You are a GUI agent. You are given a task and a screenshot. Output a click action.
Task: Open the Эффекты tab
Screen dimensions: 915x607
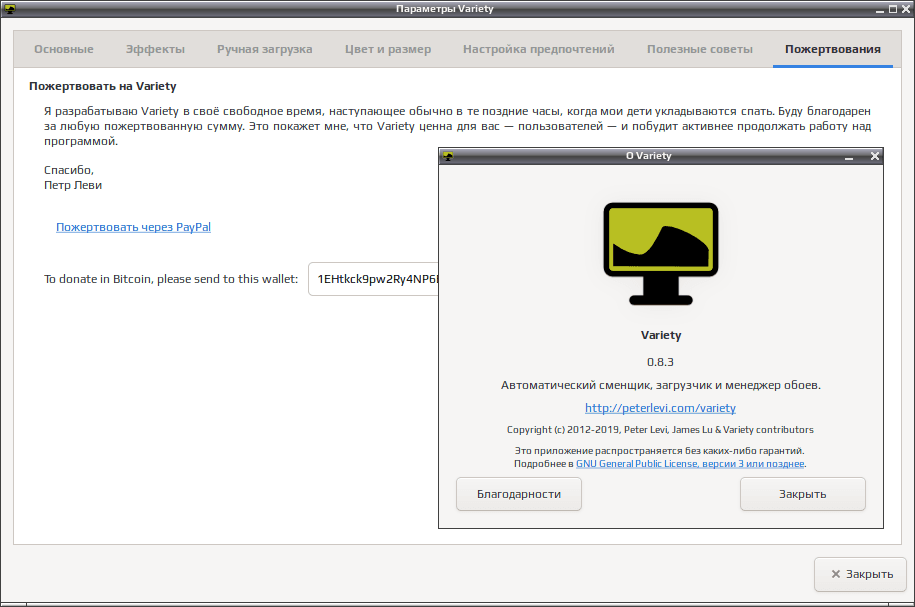155,49
